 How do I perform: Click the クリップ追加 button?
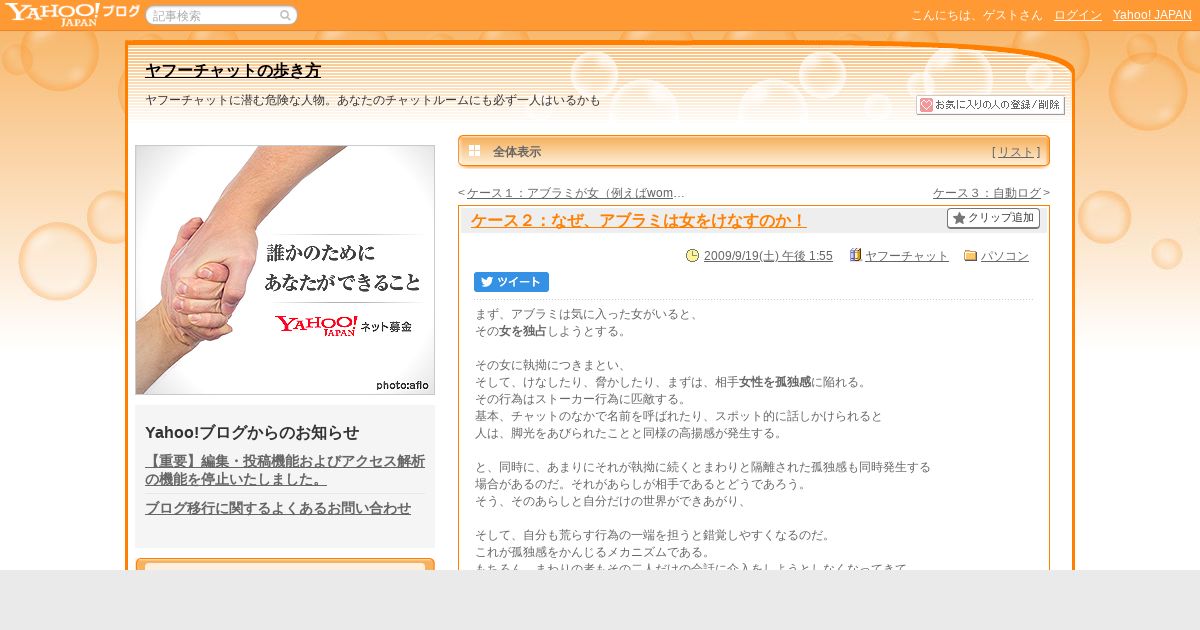click(x=993, y=218)
